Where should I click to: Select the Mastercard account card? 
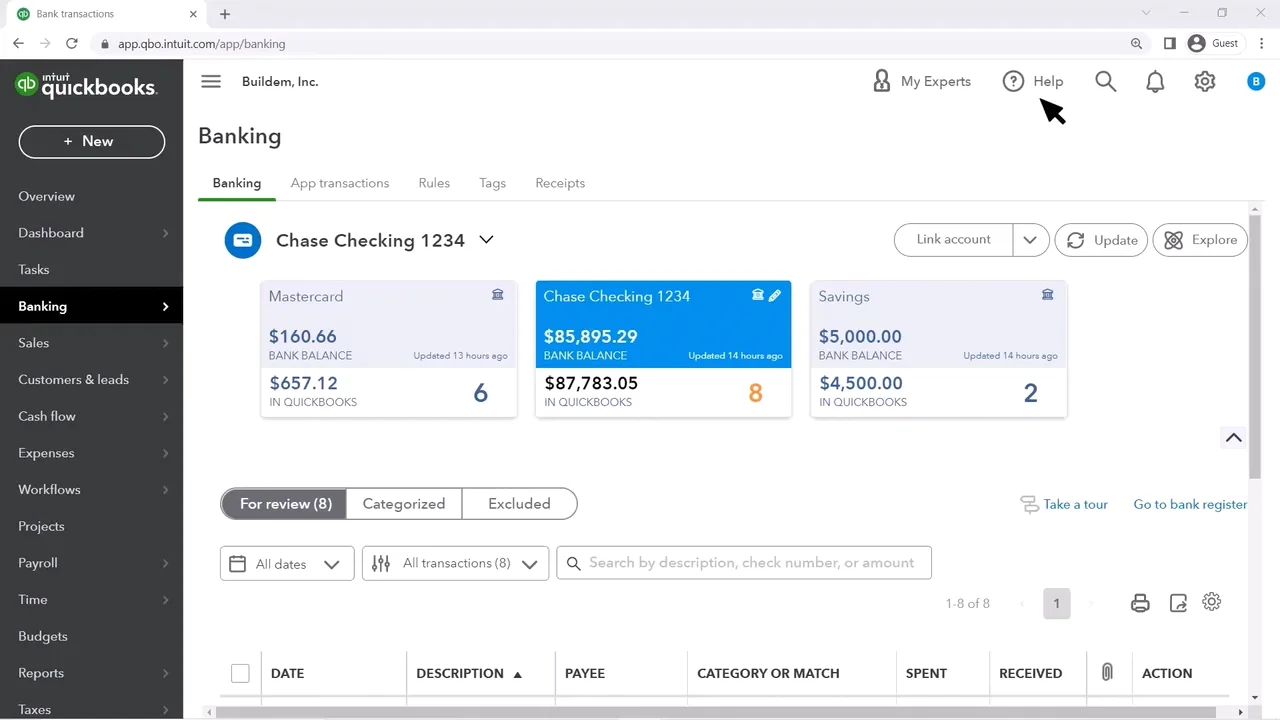(389, 349)
